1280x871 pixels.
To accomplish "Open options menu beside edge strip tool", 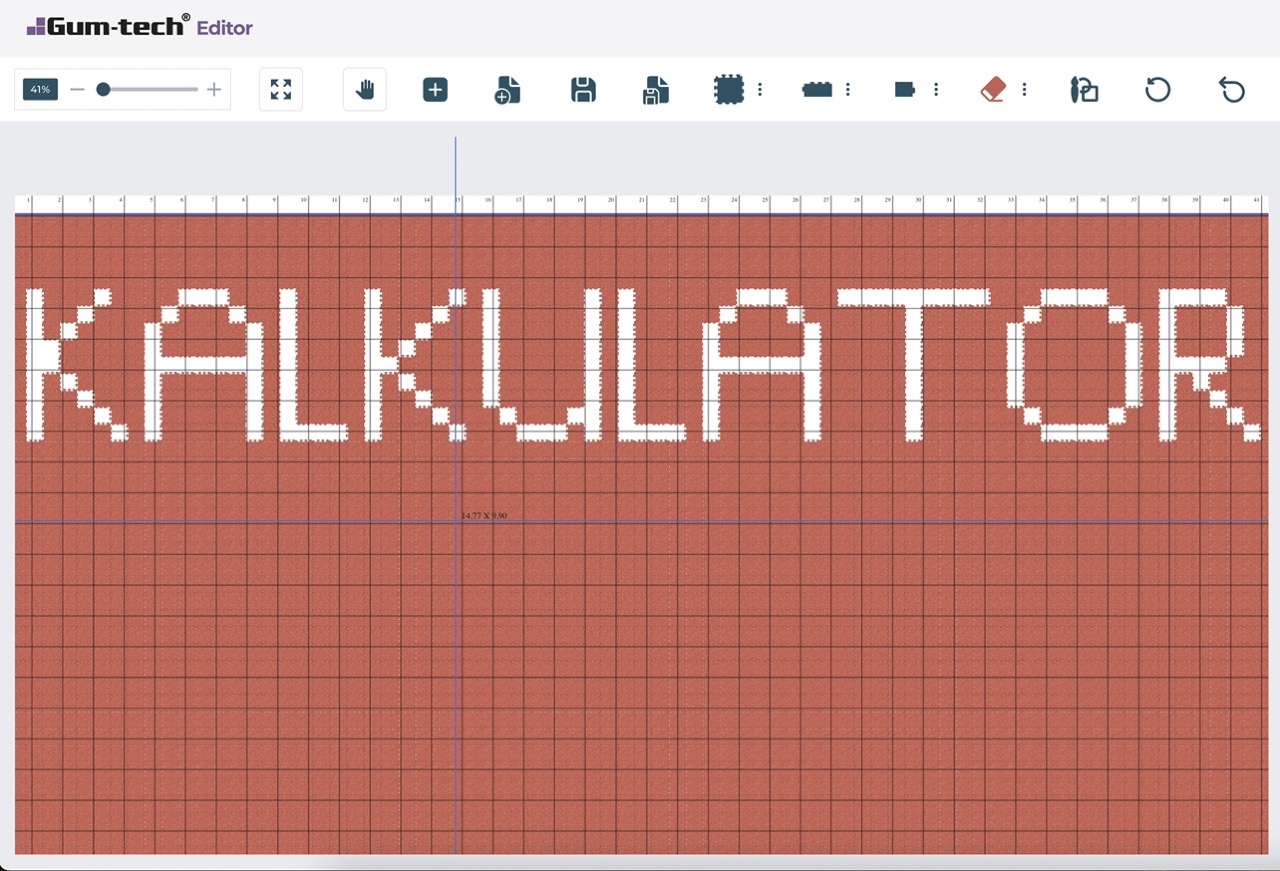I will click(848, 90).
